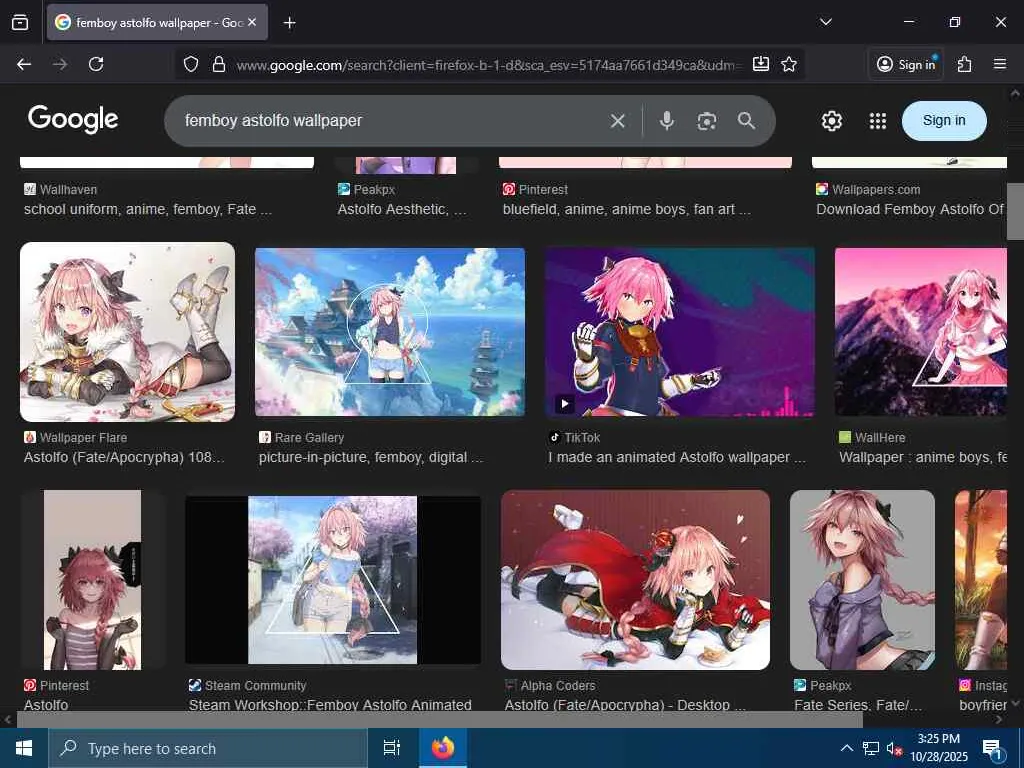1024x768 pixels.
Task: Open the Firefox application menu
Action: (x=1000, y=64)
